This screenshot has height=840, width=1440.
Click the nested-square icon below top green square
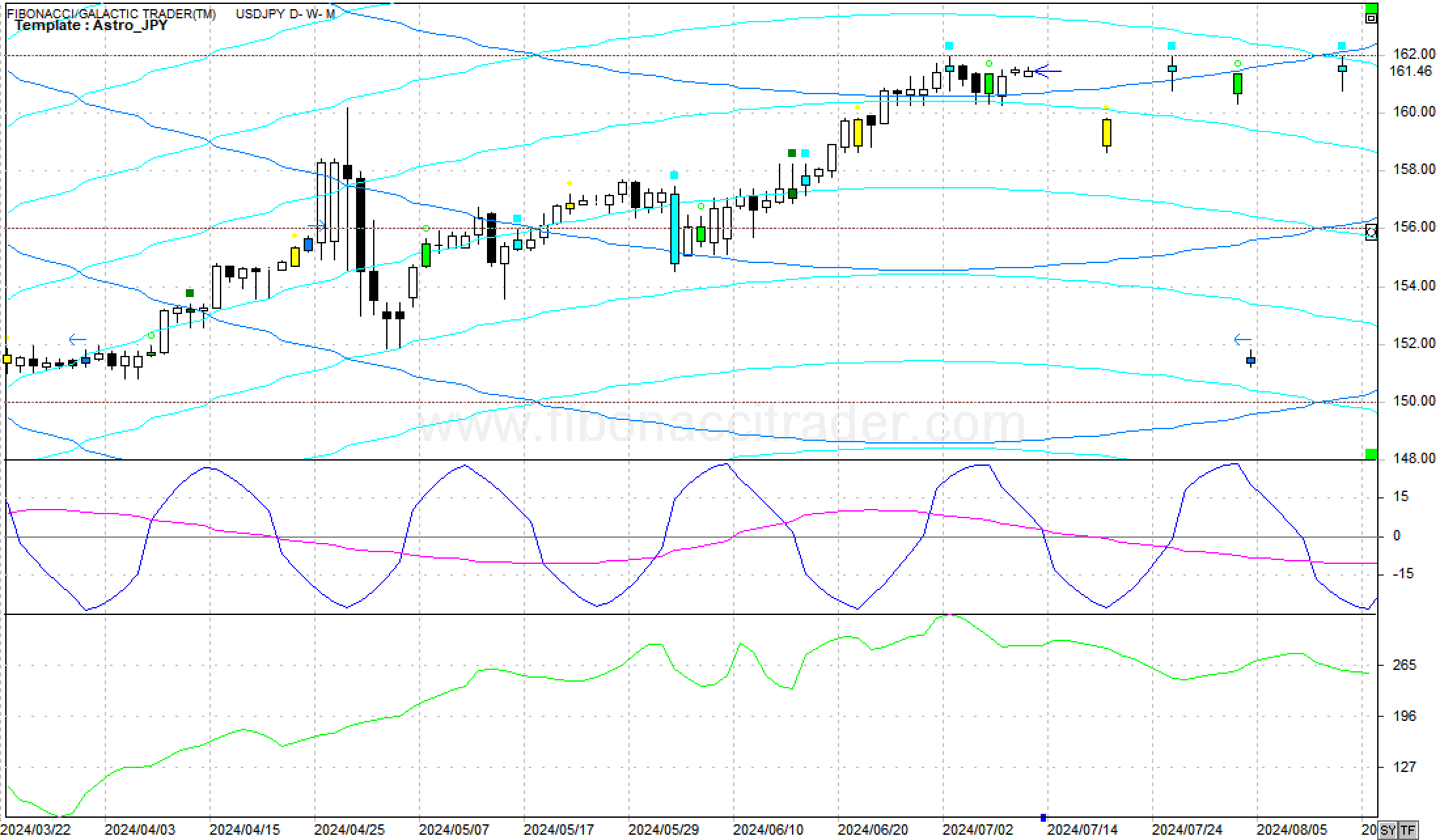[1371, 18]
